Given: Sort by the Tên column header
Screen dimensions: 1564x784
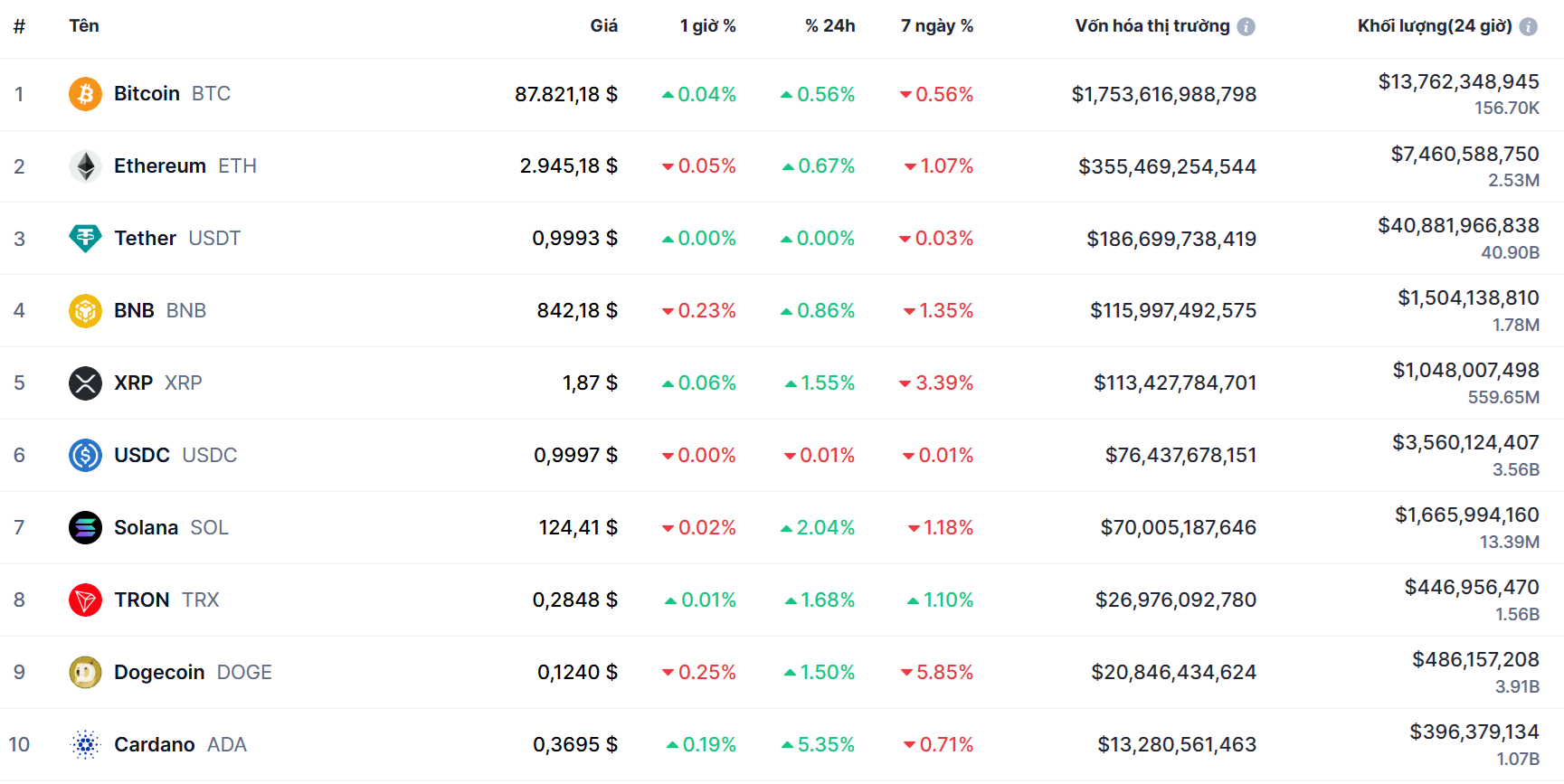Looking at the screenshot, I should (84, 25).
